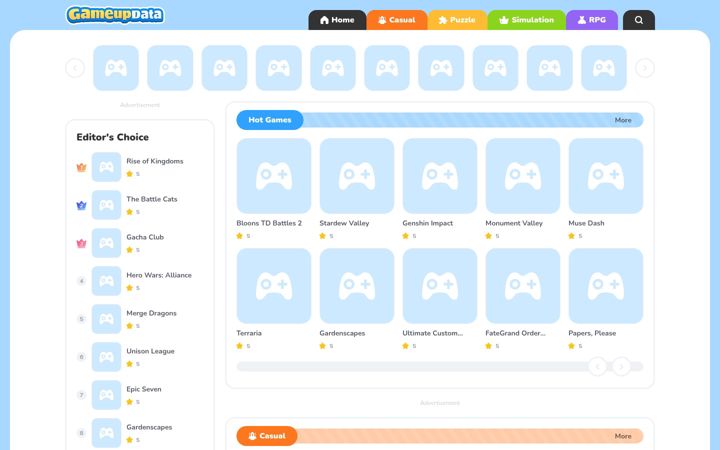Click the Merge Dragons title
Viewport: 720px width, 450px height.
tap(152, 313)
